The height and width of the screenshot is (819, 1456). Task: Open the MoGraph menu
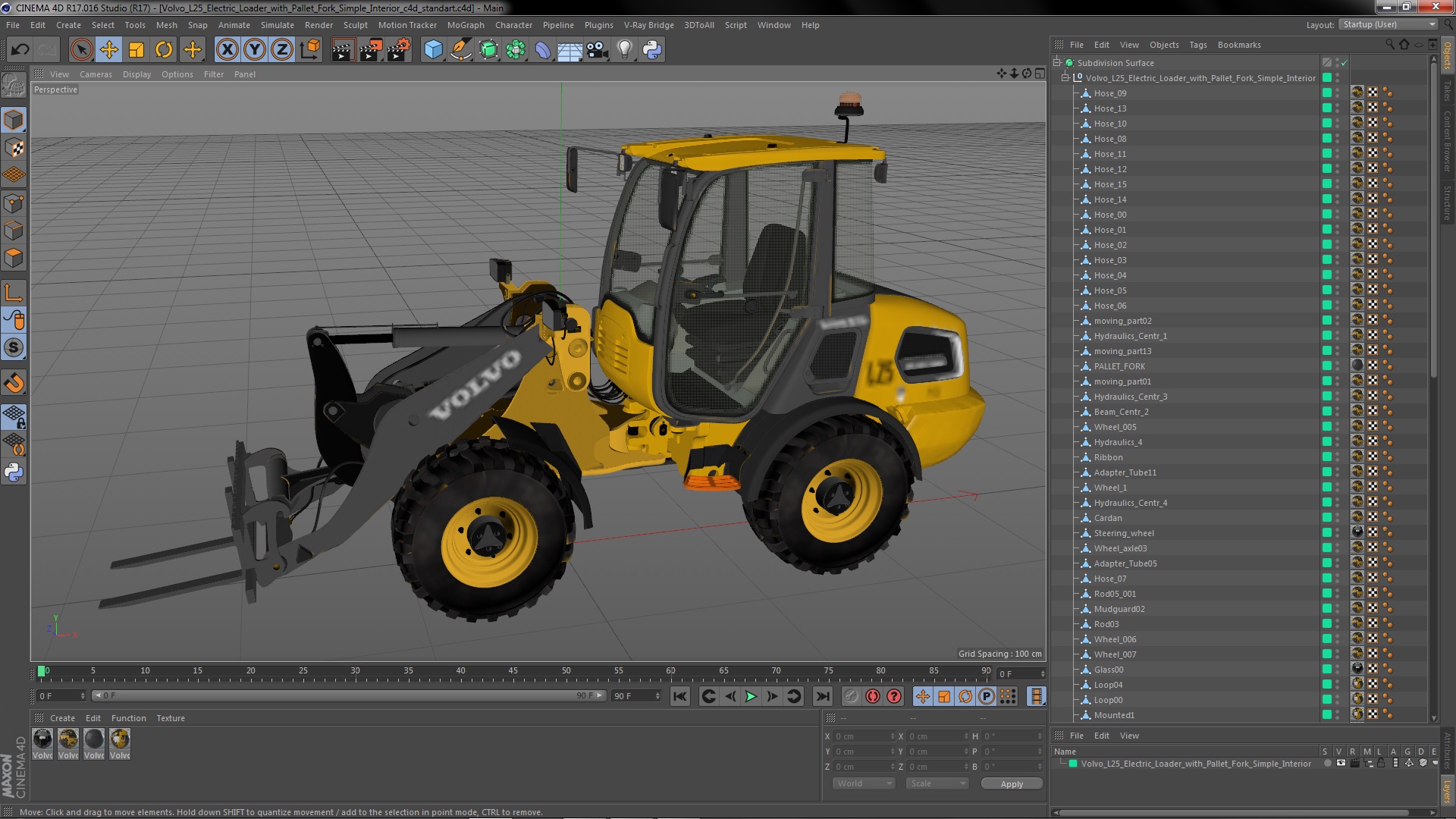[466, 25]
